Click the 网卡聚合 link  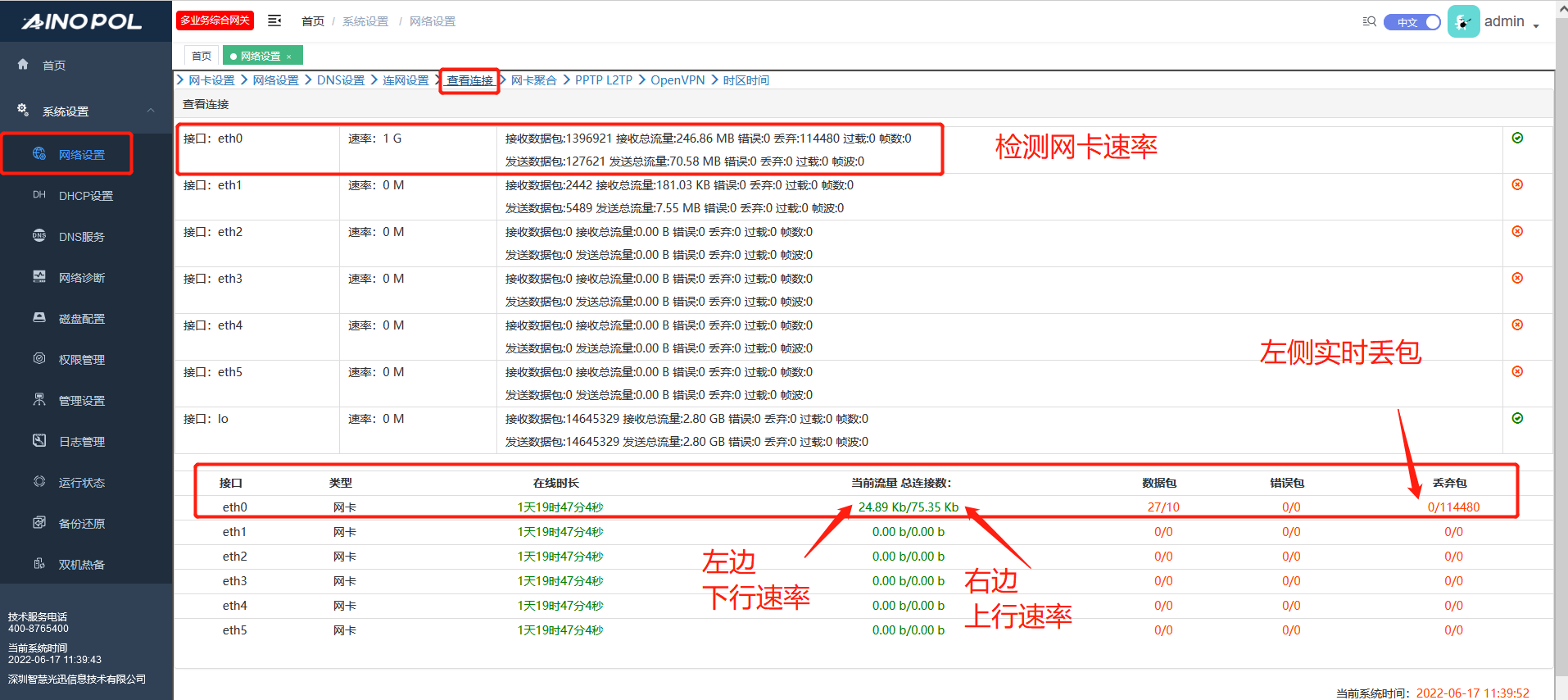point(533,80)
